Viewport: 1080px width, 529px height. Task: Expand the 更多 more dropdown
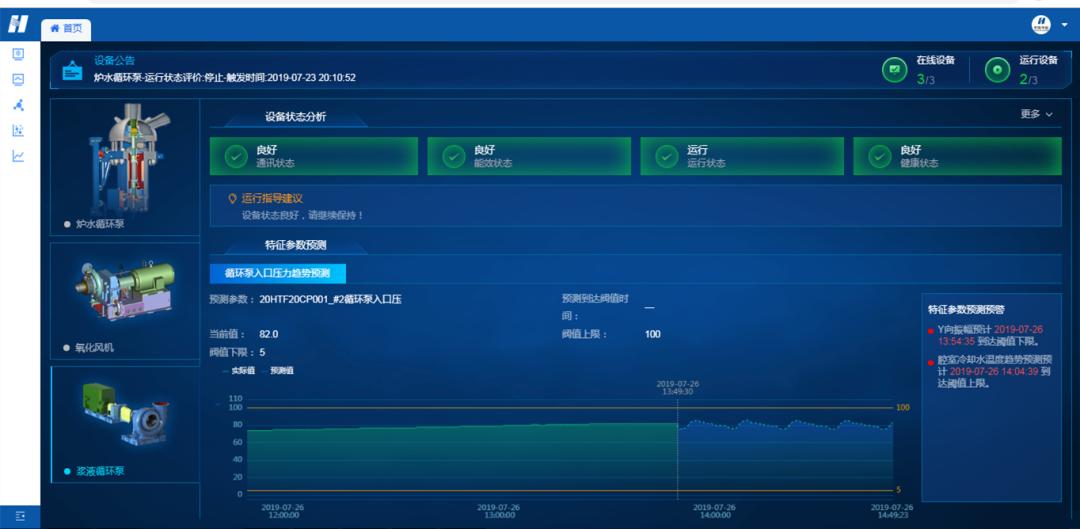click(x=1037, y=114)
